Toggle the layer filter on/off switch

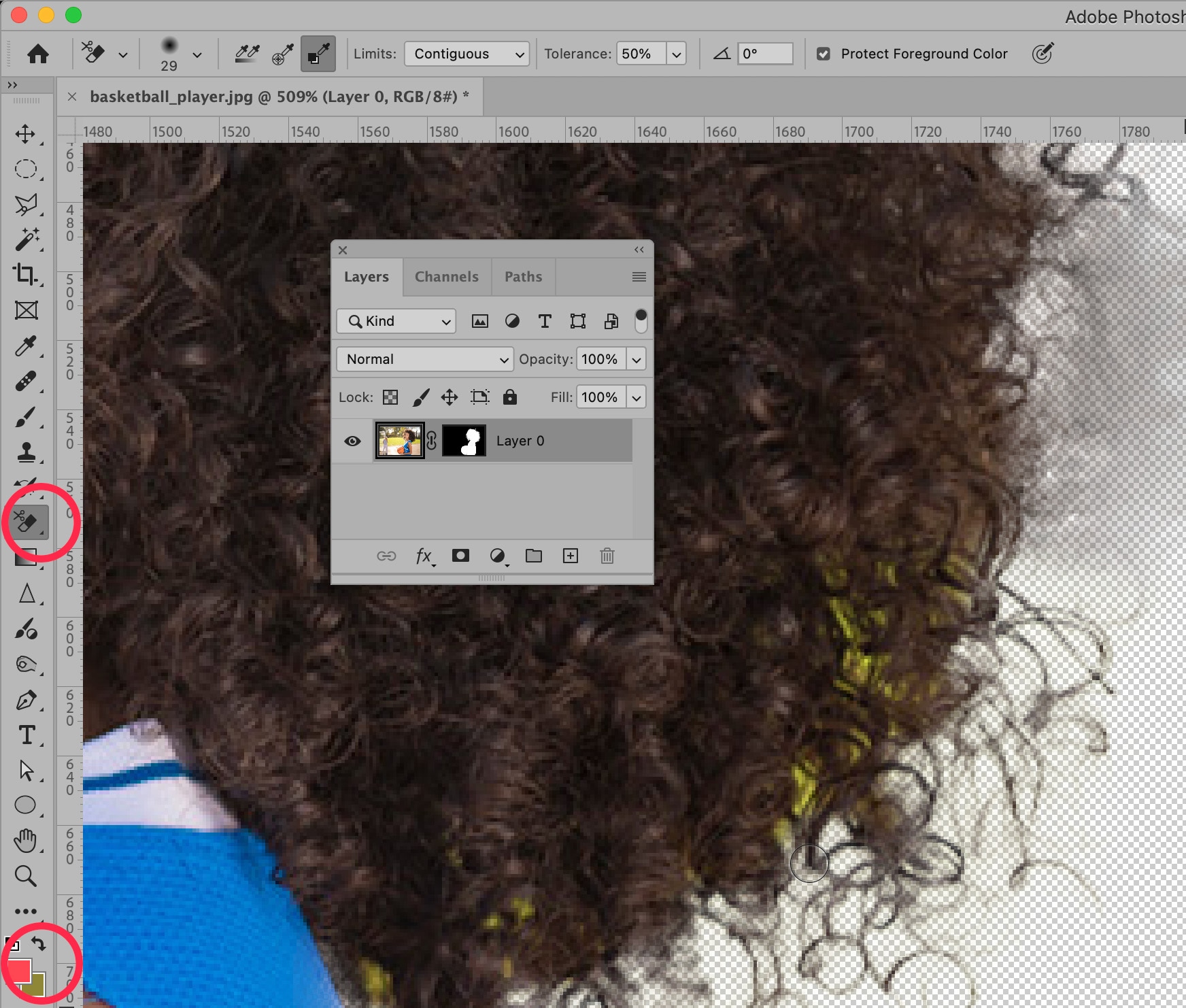point(641,321)
